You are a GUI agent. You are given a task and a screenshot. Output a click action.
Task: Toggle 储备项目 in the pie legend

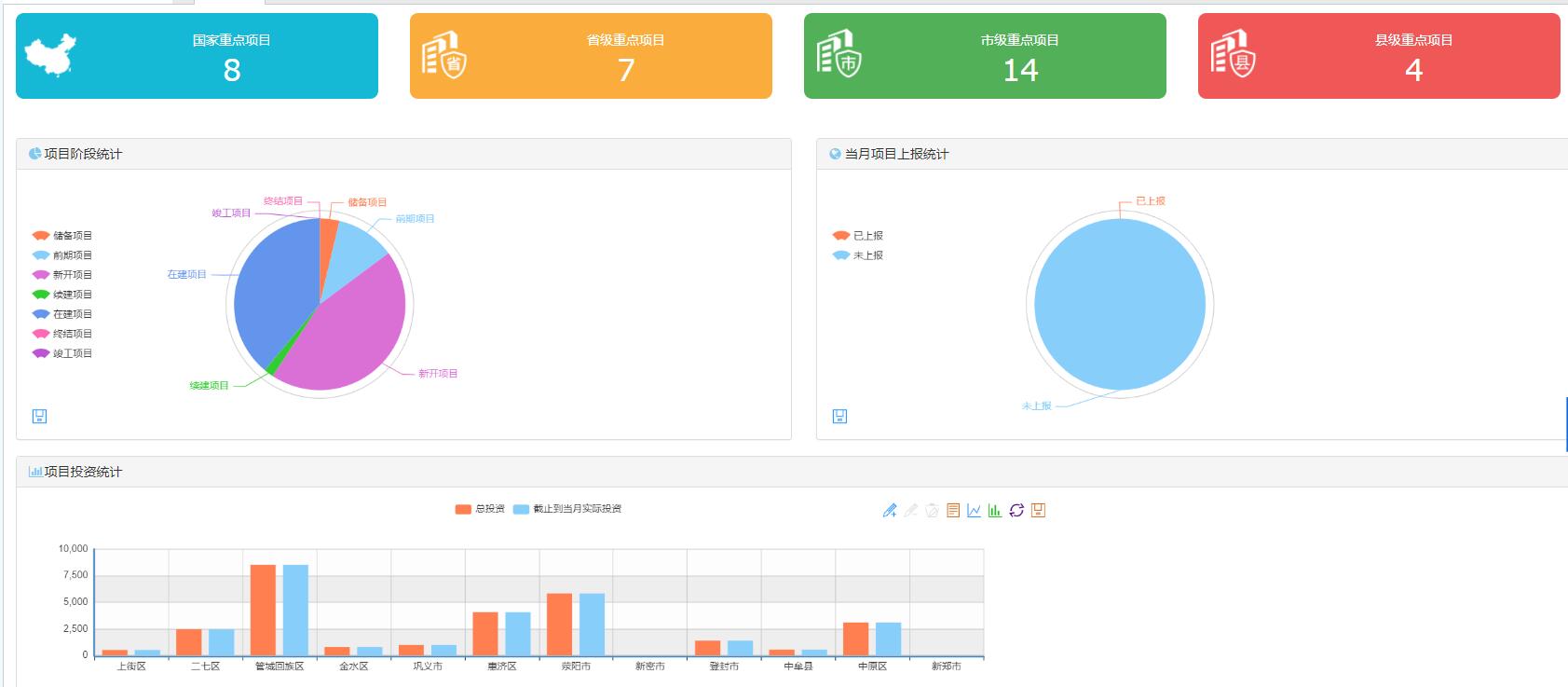coord(62,236)
